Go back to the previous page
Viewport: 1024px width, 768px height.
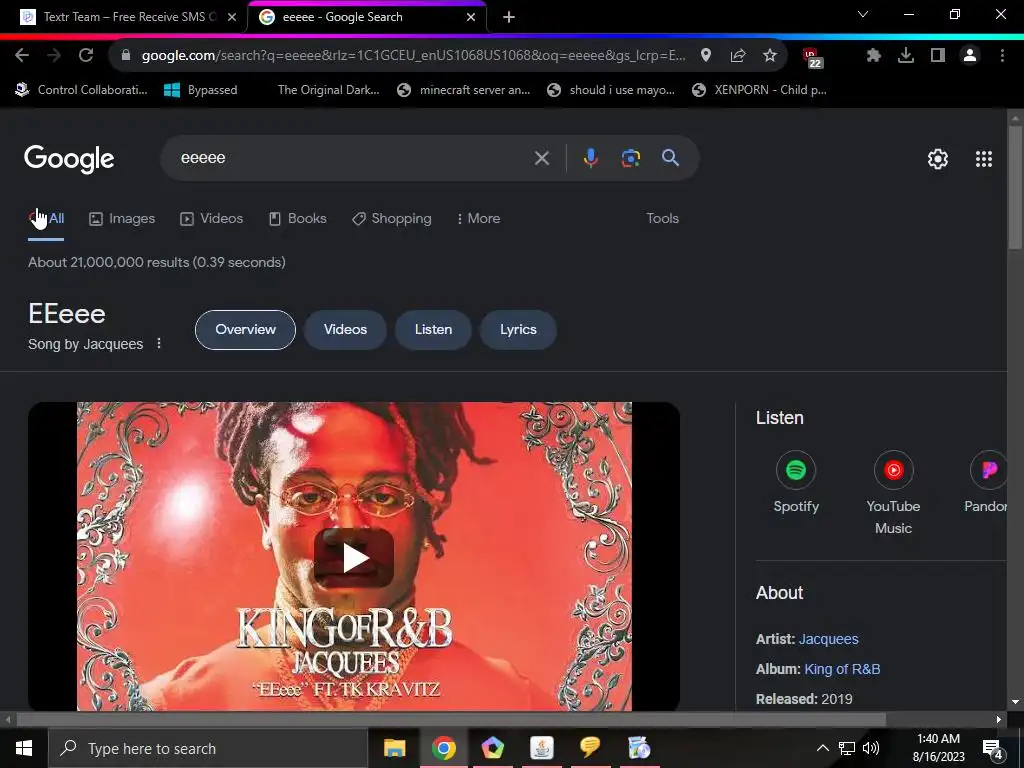22,56
